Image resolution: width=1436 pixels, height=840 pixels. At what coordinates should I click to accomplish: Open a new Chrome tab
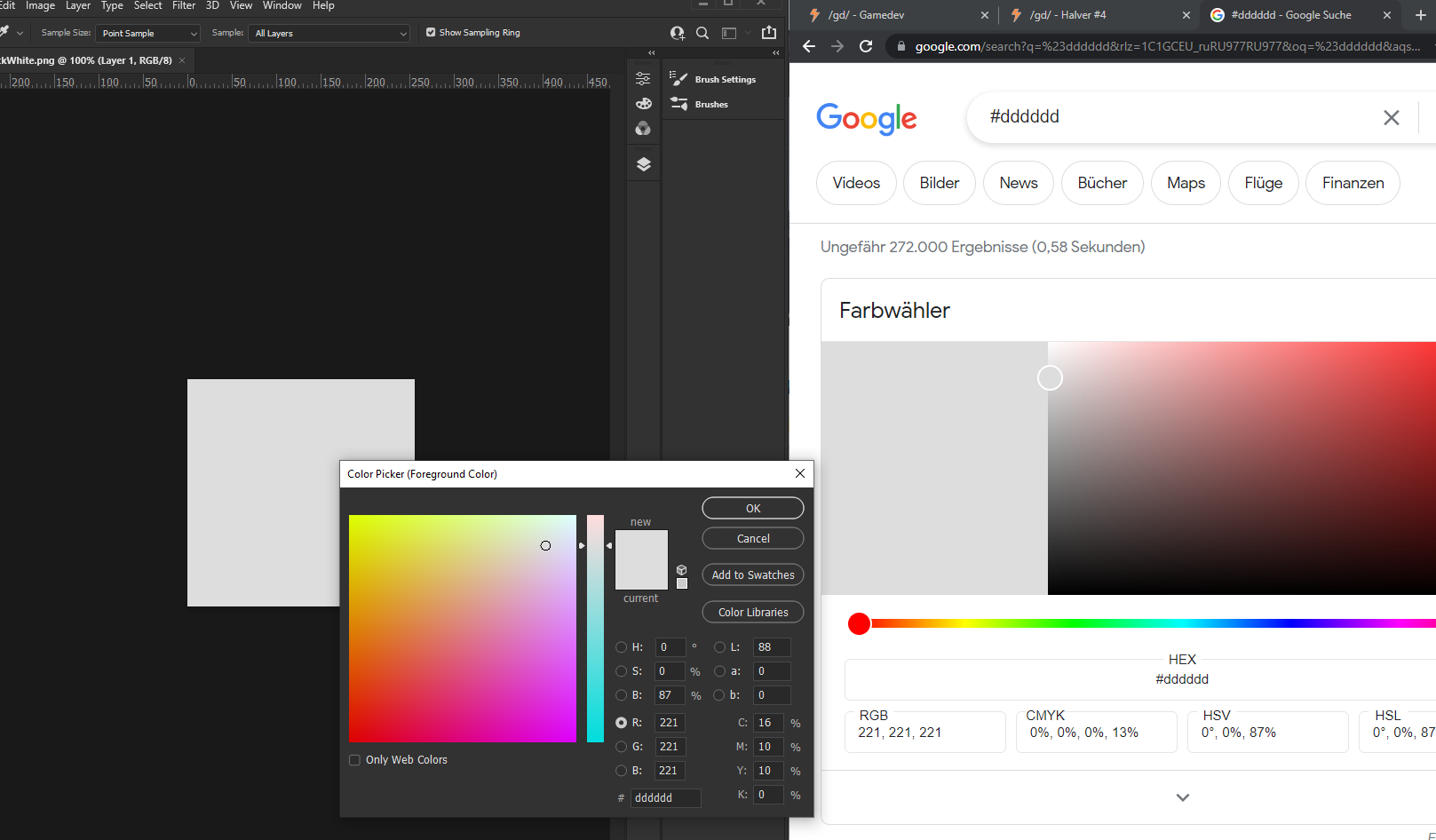1420,15
